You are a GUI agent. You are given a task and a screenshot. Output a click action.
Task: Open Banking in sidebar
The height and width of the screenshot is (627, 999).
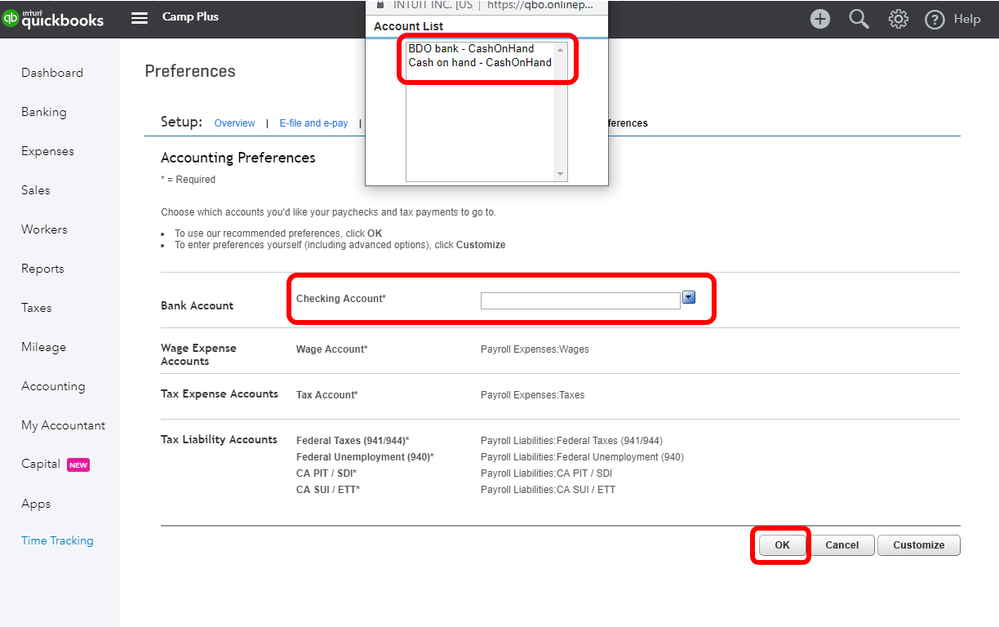coord(44,112)
